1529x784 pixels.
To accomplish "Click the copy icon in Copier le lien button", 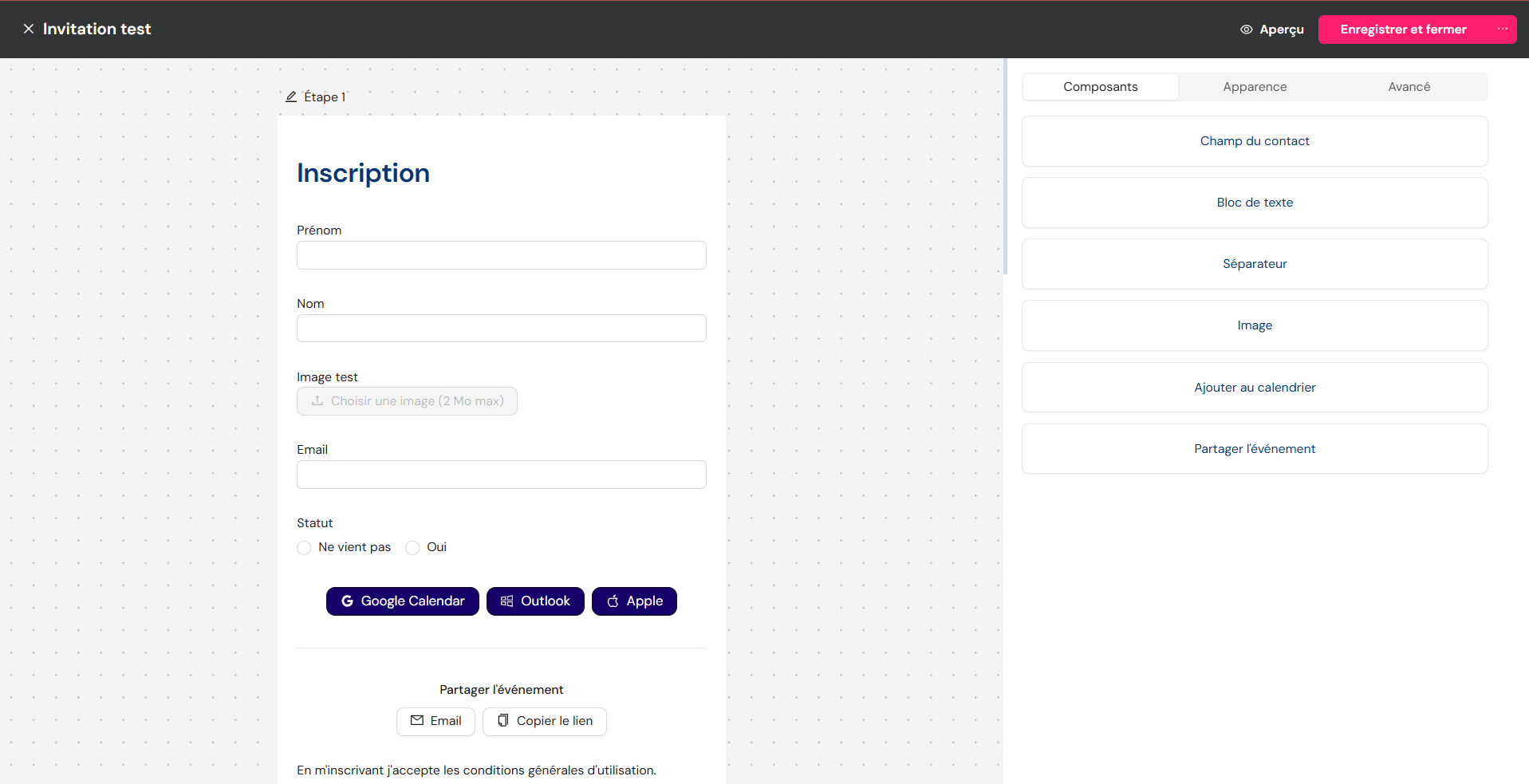I will (x=503, y=721).
